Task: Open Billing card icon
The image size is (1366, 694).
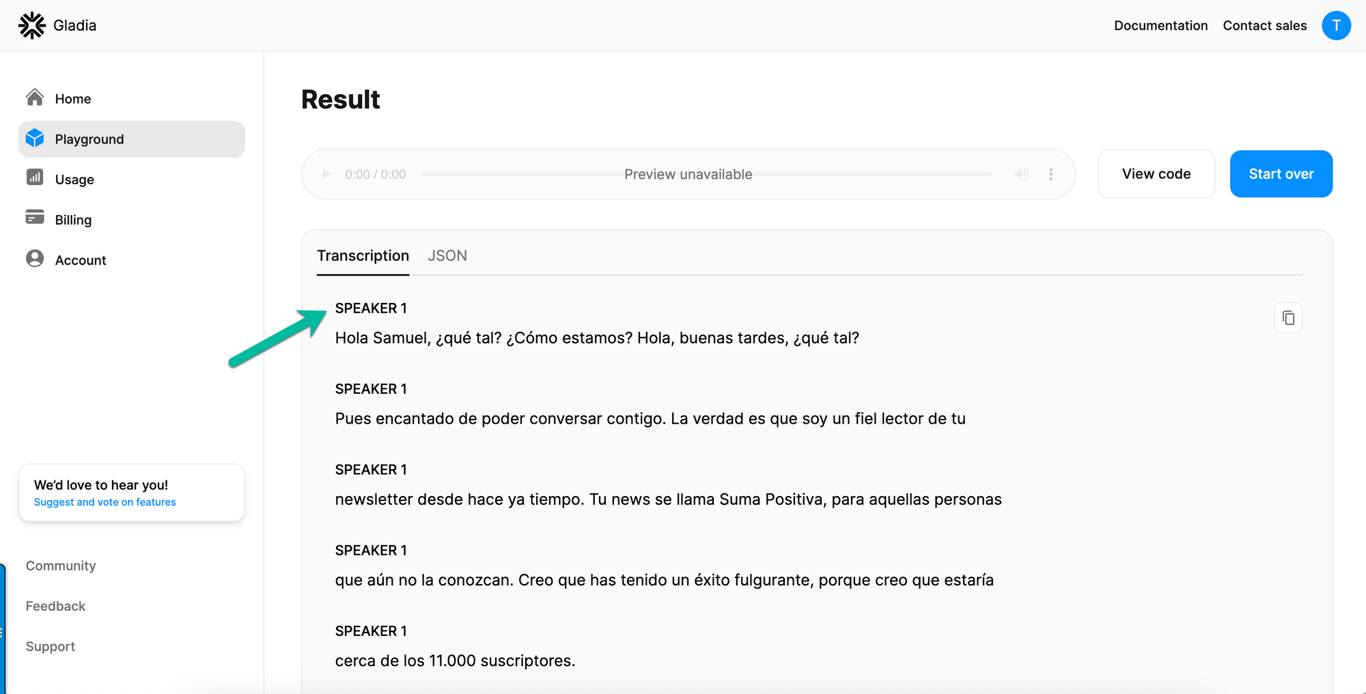Action: click(x=35, y=218)
